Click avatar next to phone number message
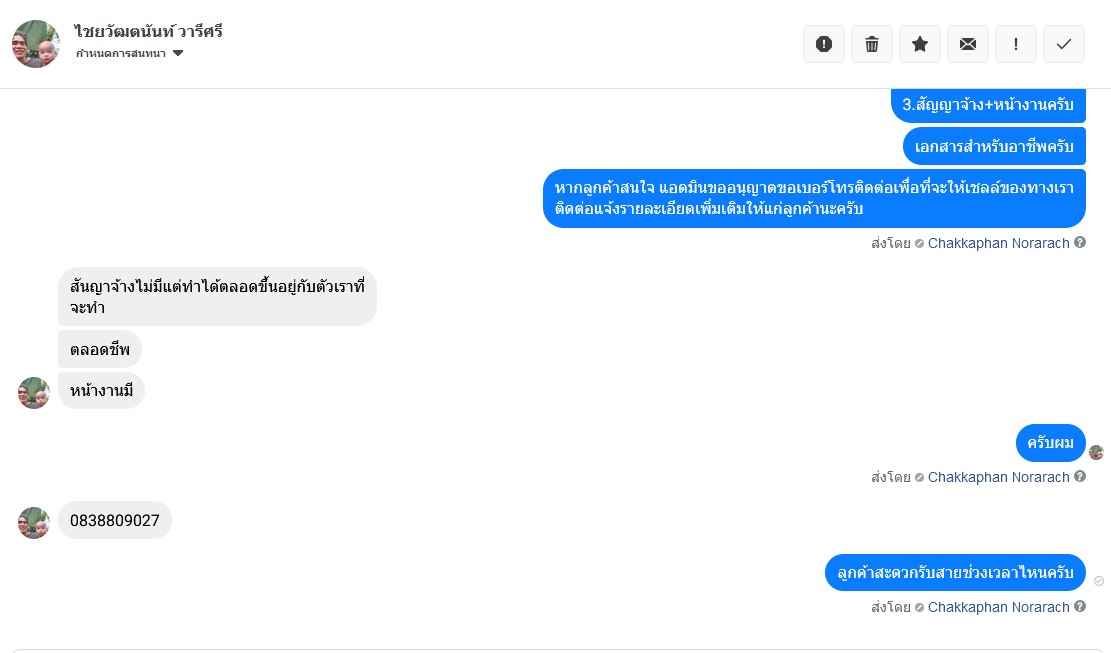The width and height of the screenshot is (1111, 653). pos(34,522)
